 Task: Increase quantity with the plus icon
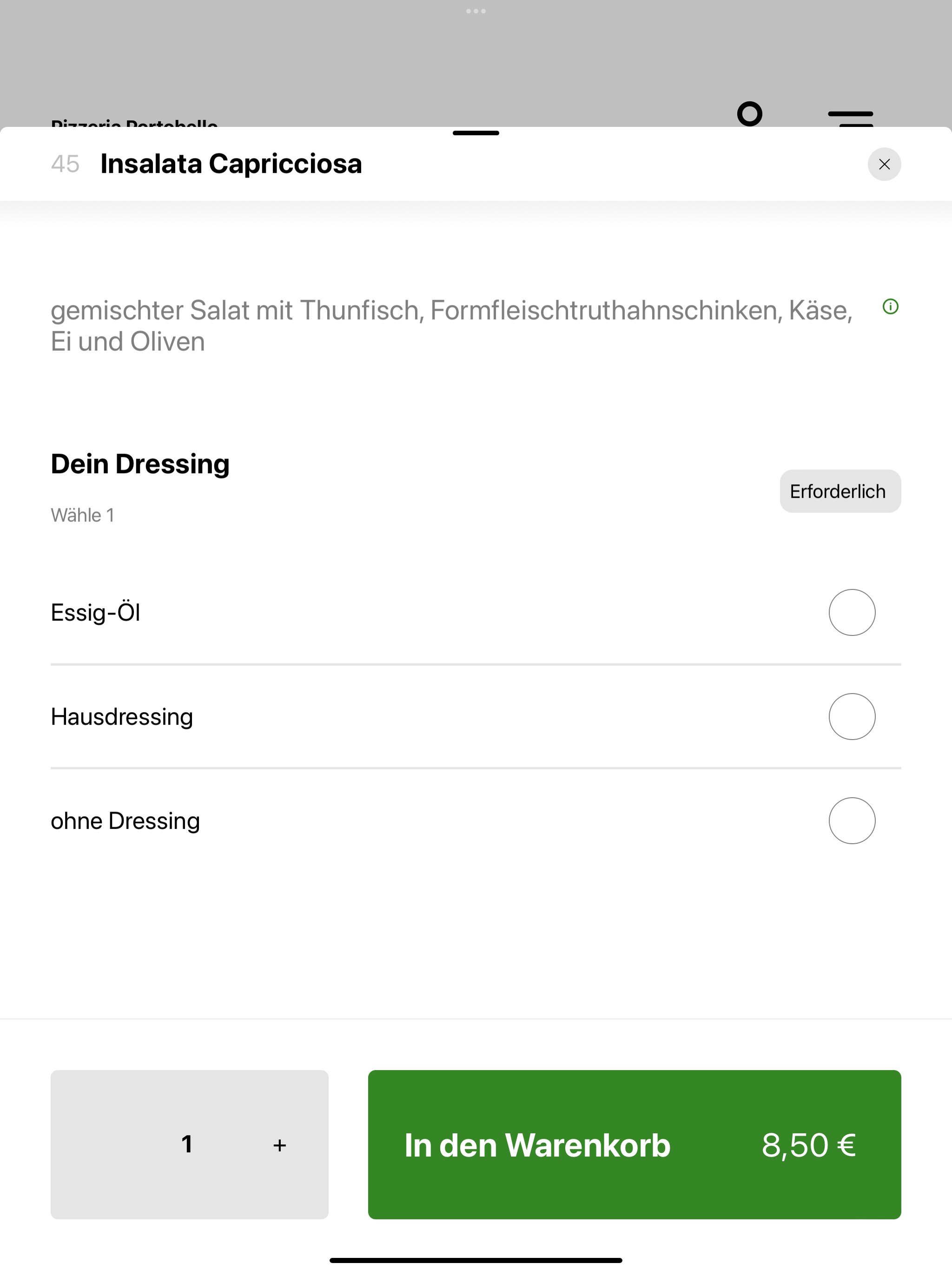click(x=280, y=1145)
